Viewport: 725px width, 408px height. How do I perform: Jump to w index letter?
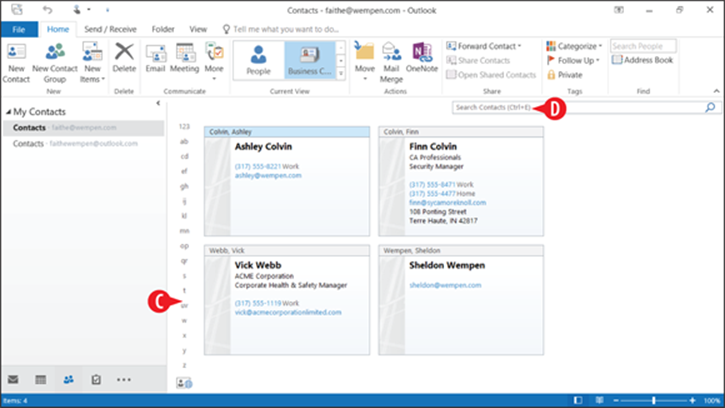pos(184,321)
